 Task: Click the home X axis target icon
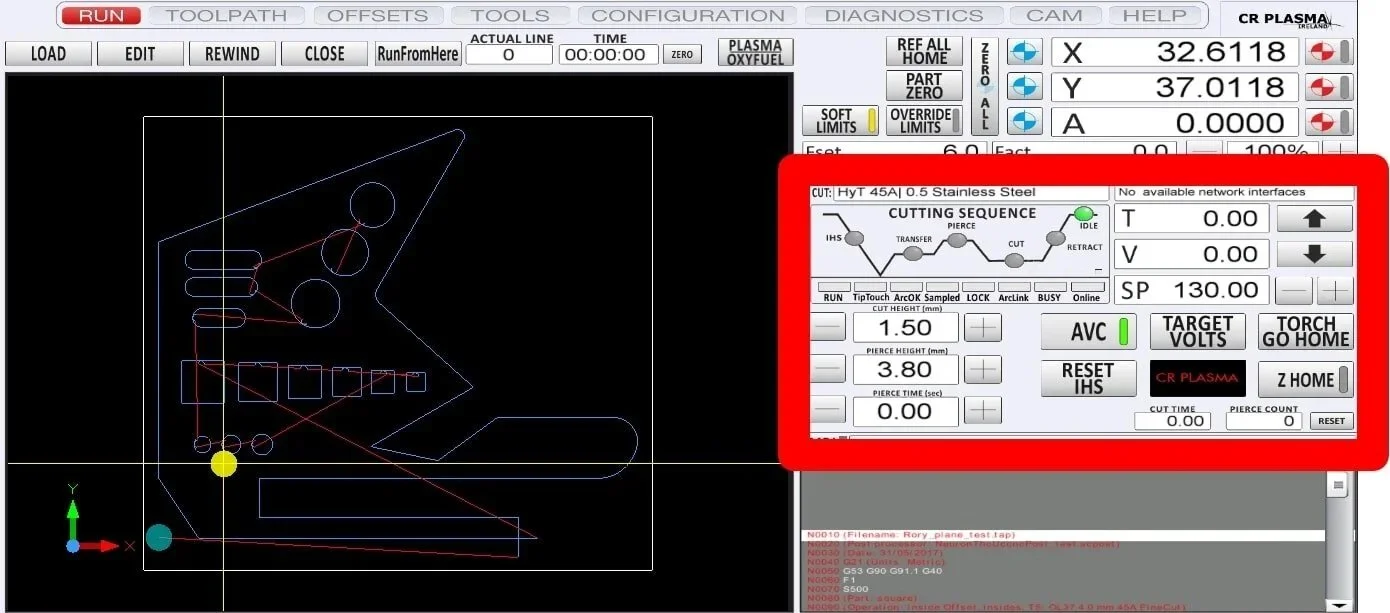(1323, 53)
